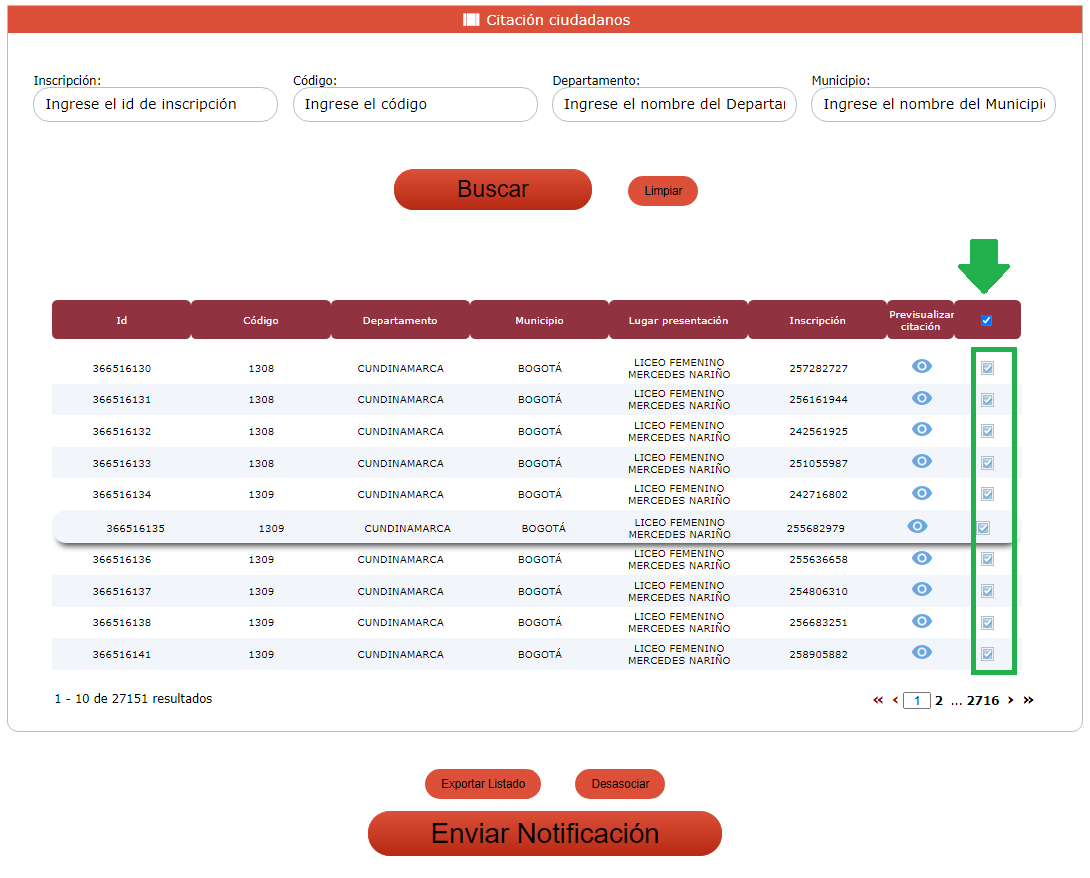The width and height of the screenshot is (1090, 878).
Task: Uncheck the checkbox for Id 366516131
Action: [987, 400]
